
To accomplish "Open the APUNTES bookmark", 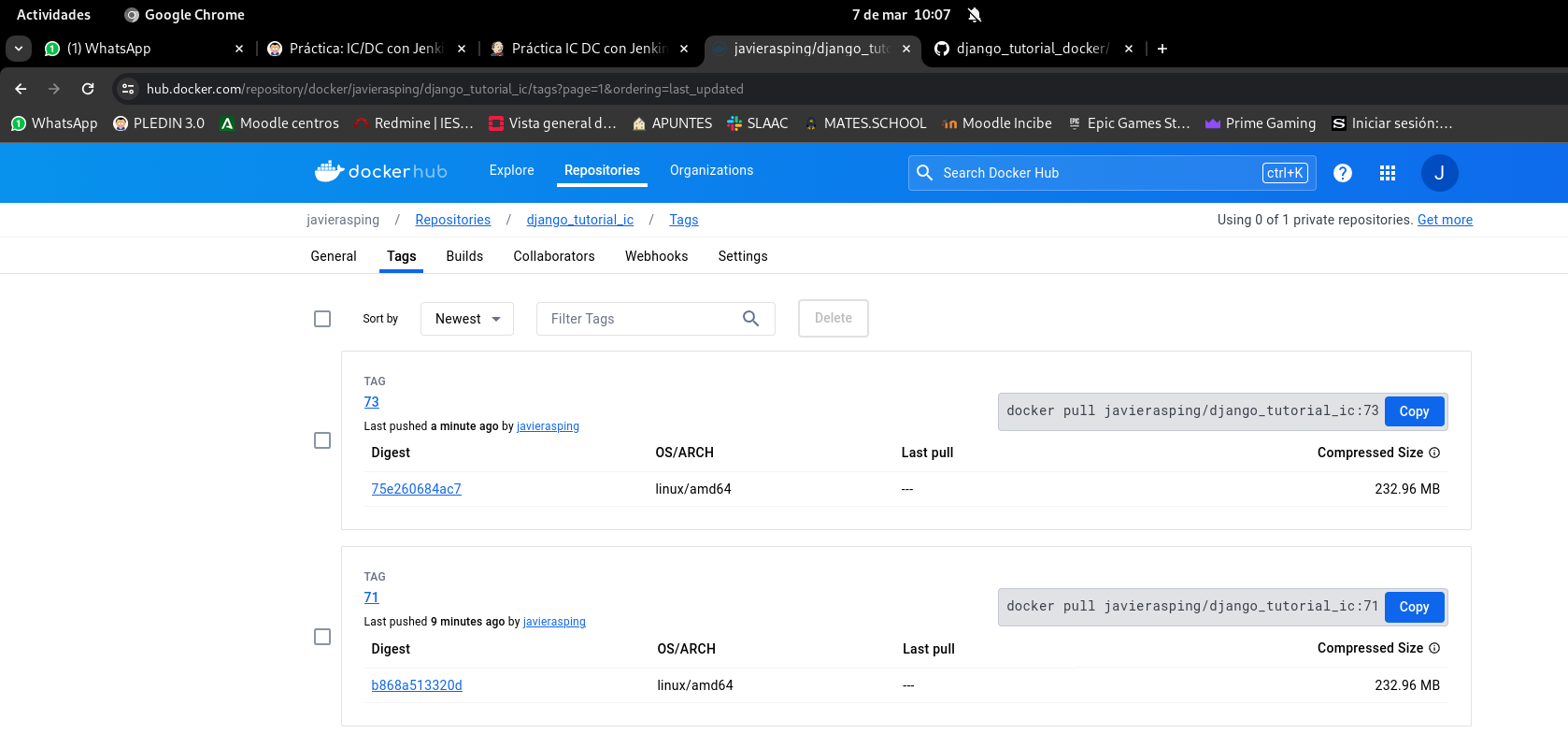I will click(672, 123).
